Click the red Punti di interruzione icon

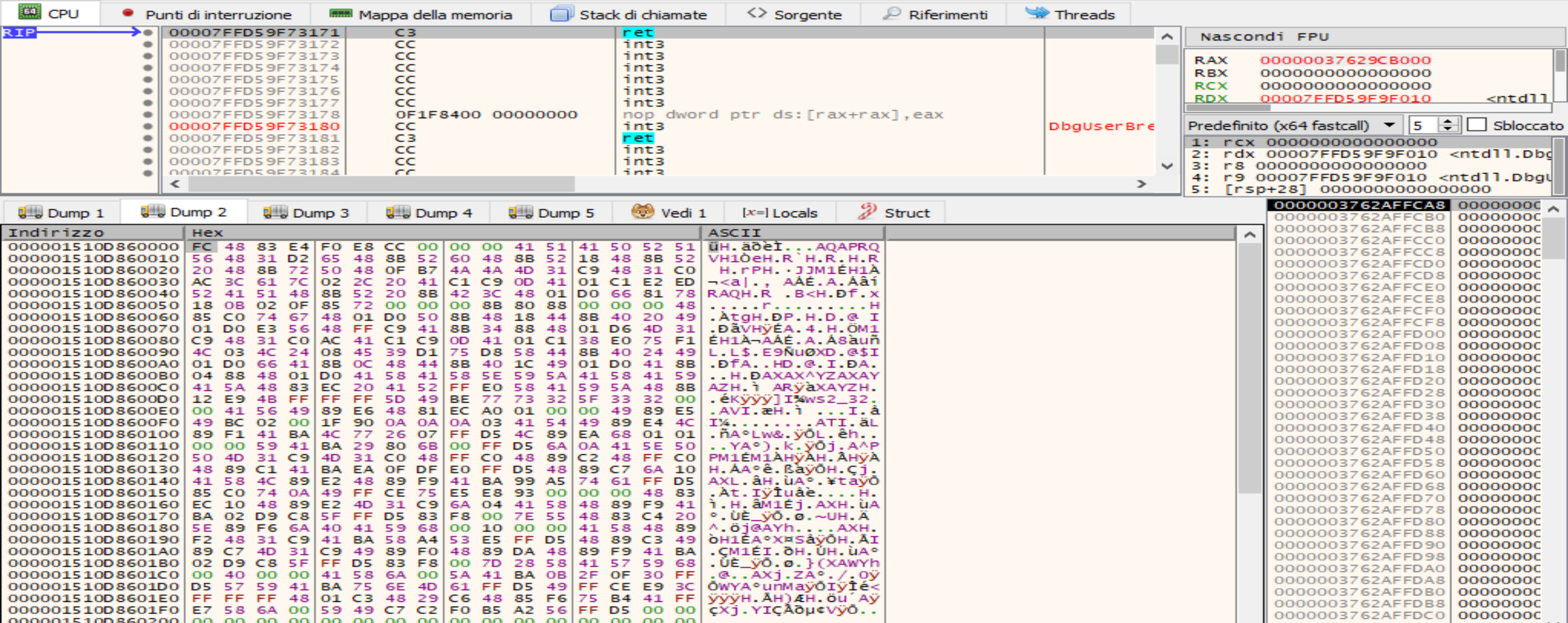pyautogui.click(x=128, y=13)
